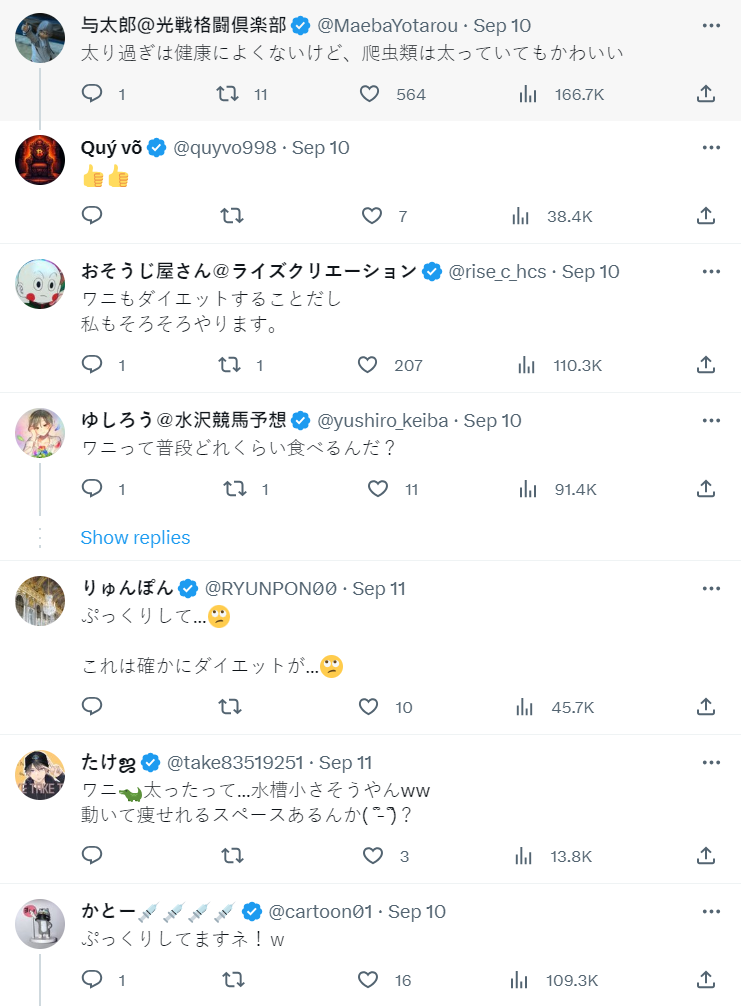
Task: Reply to Quý võ's tweet
Action: [92, 216]
